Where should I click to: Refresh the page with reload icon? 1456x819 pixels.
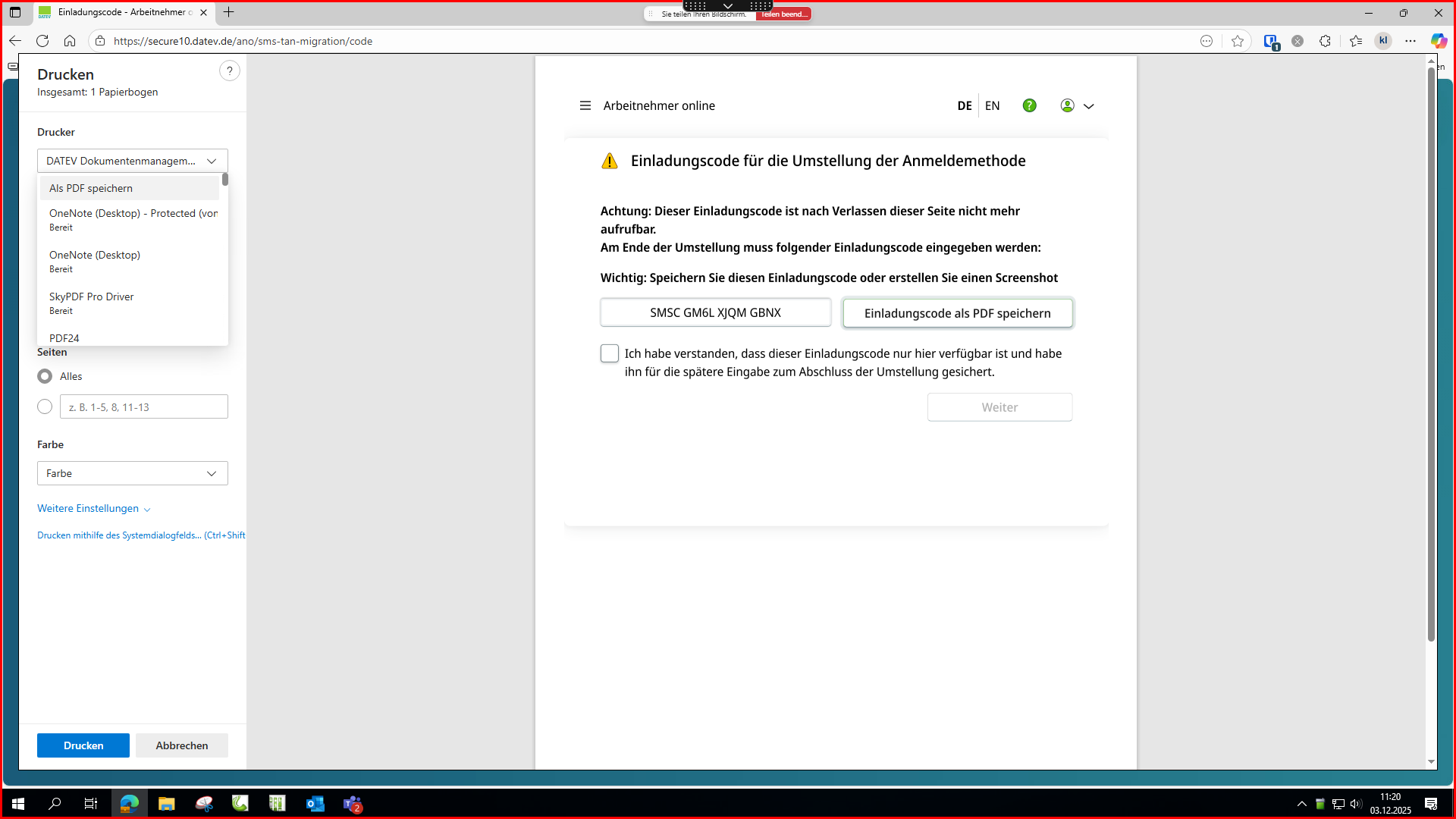coord(42,41)
